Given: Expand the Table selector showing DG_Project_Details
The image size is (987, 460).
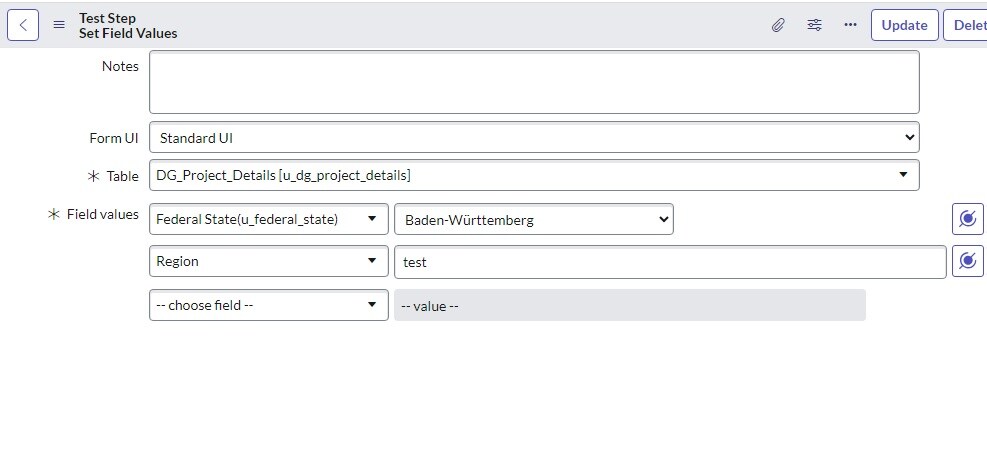Looking at the screenshot, I should (534, 175).
